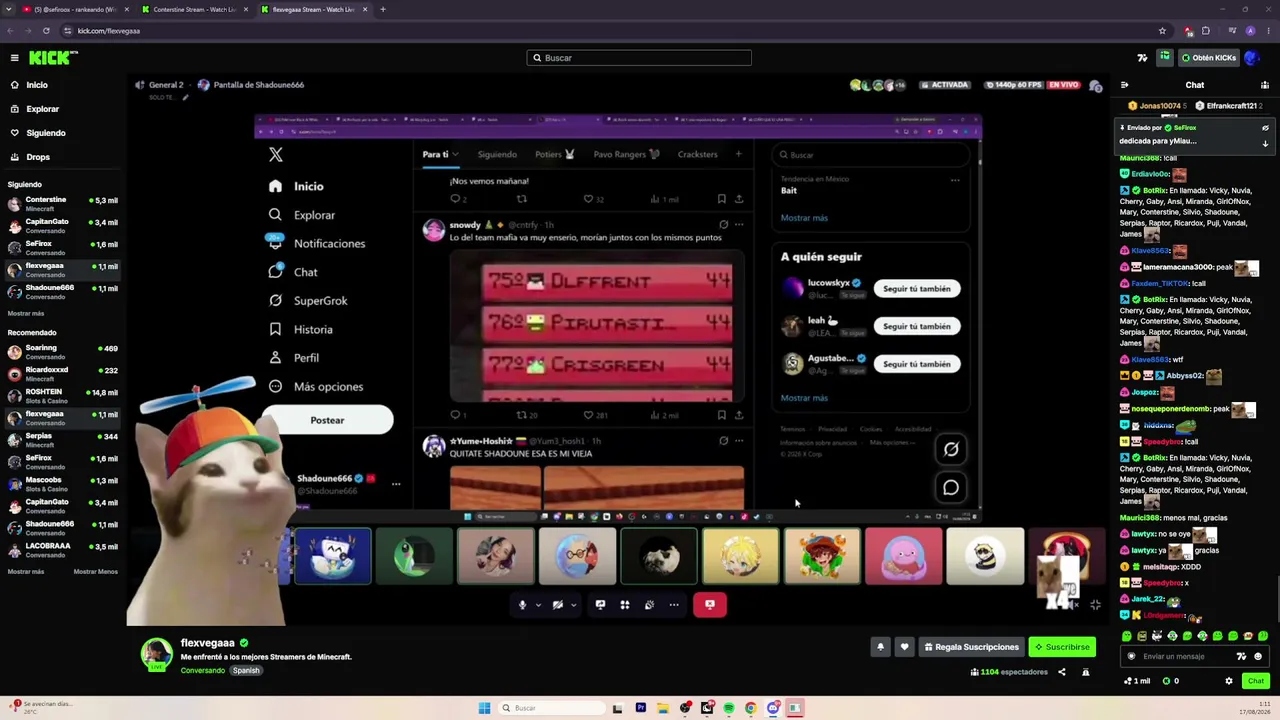Open the activities grid icon in call controls
Viewport: 1280px width, 720px height.
(x=625, y=605)
